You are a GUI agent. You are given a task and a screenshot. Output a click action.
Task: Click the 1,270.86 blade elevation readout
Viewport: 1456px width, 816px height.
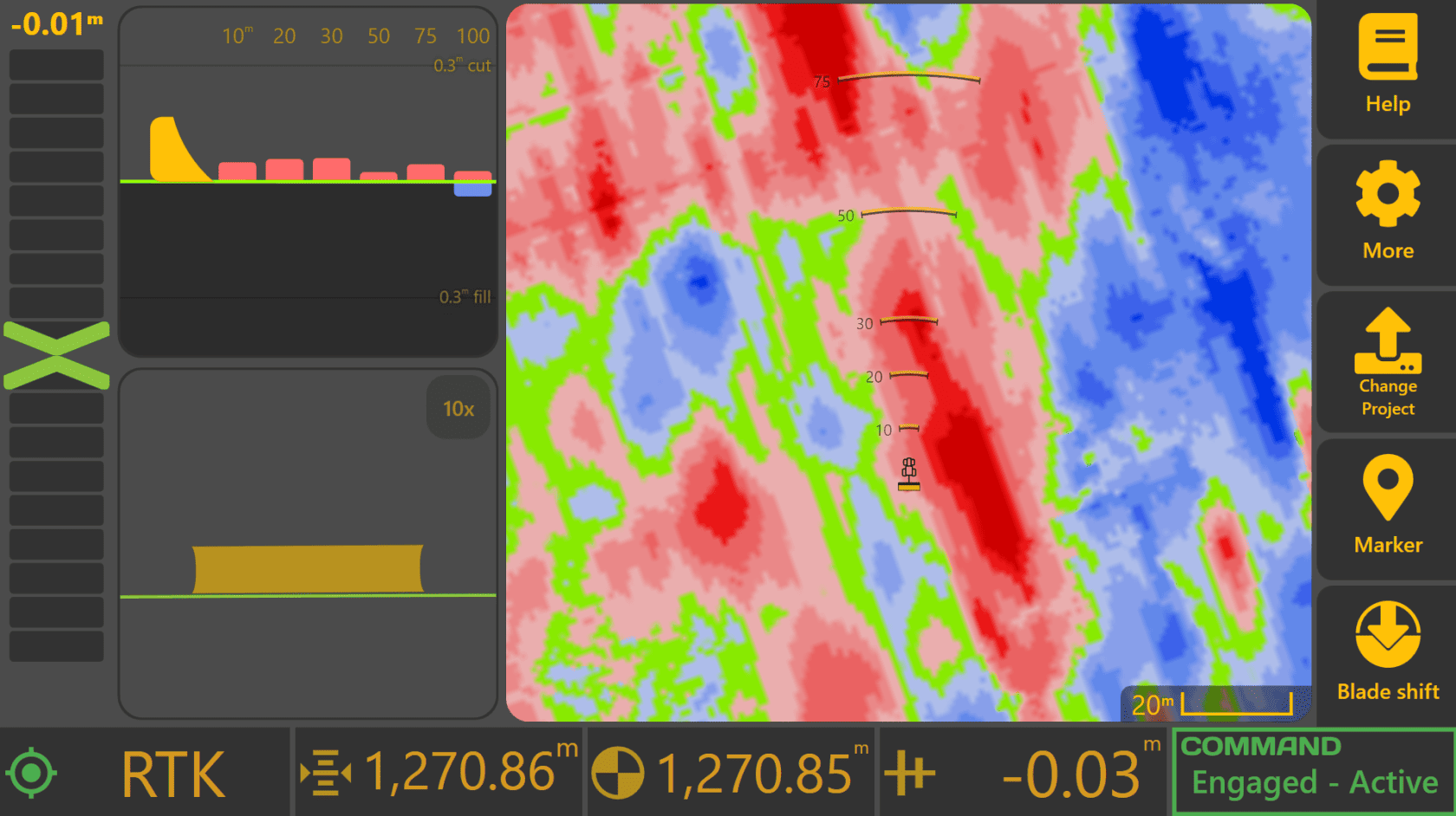471,771
